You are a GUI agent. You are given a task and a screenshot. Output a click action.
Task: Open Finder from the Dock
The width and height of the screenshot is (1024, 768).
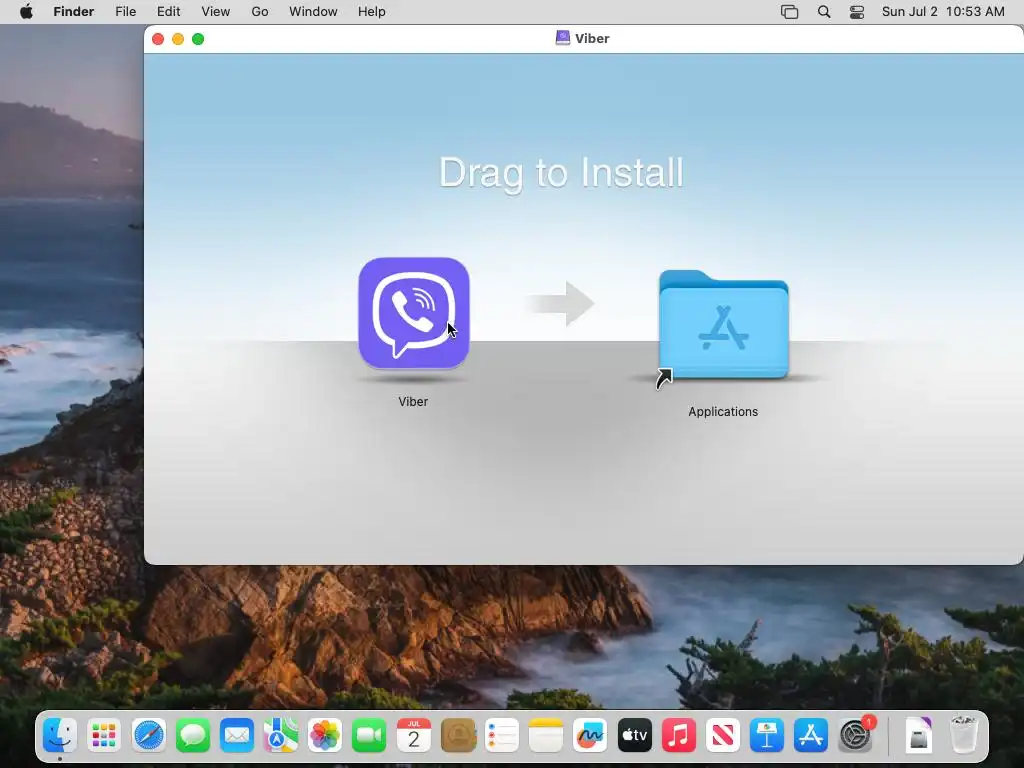59,736
